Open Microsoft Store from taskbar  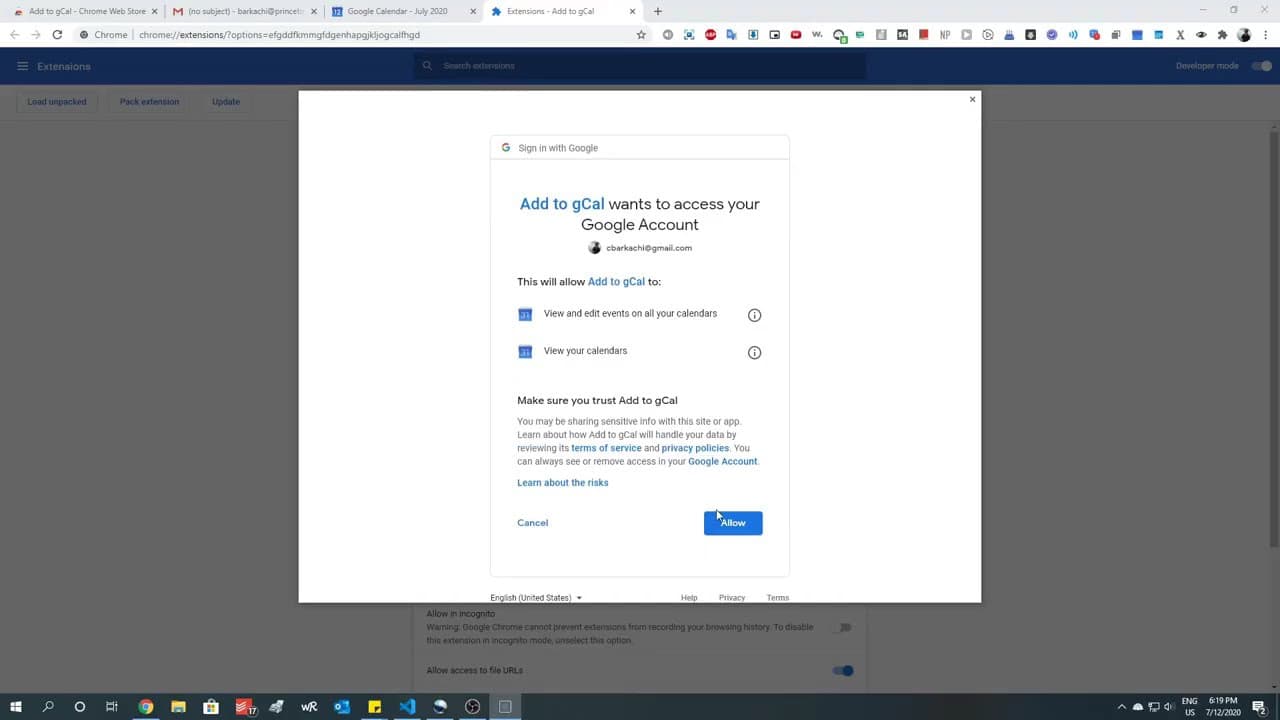click(211, 707)
